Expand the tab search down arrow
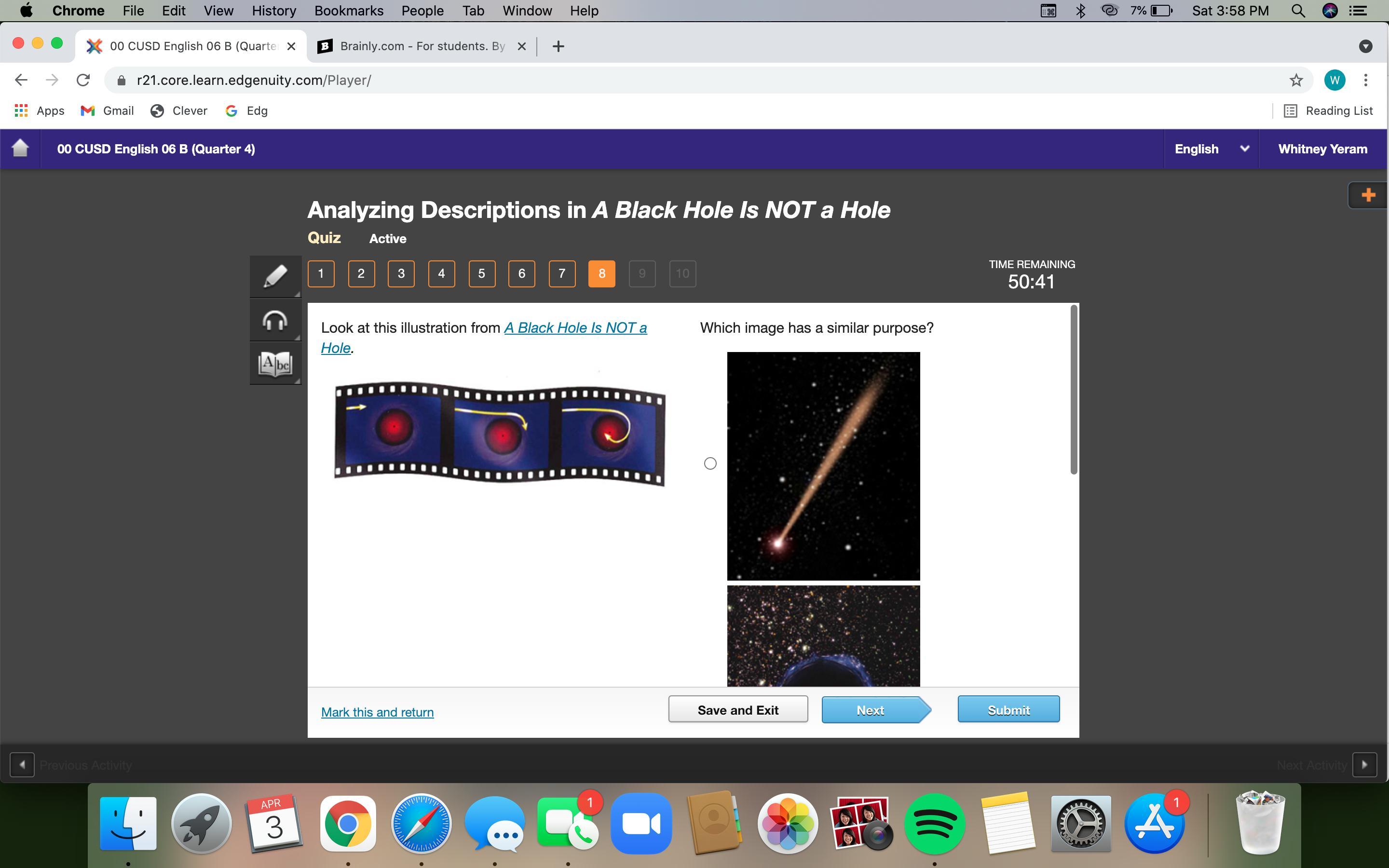 pyautogui.click(x=1365, y=46)
